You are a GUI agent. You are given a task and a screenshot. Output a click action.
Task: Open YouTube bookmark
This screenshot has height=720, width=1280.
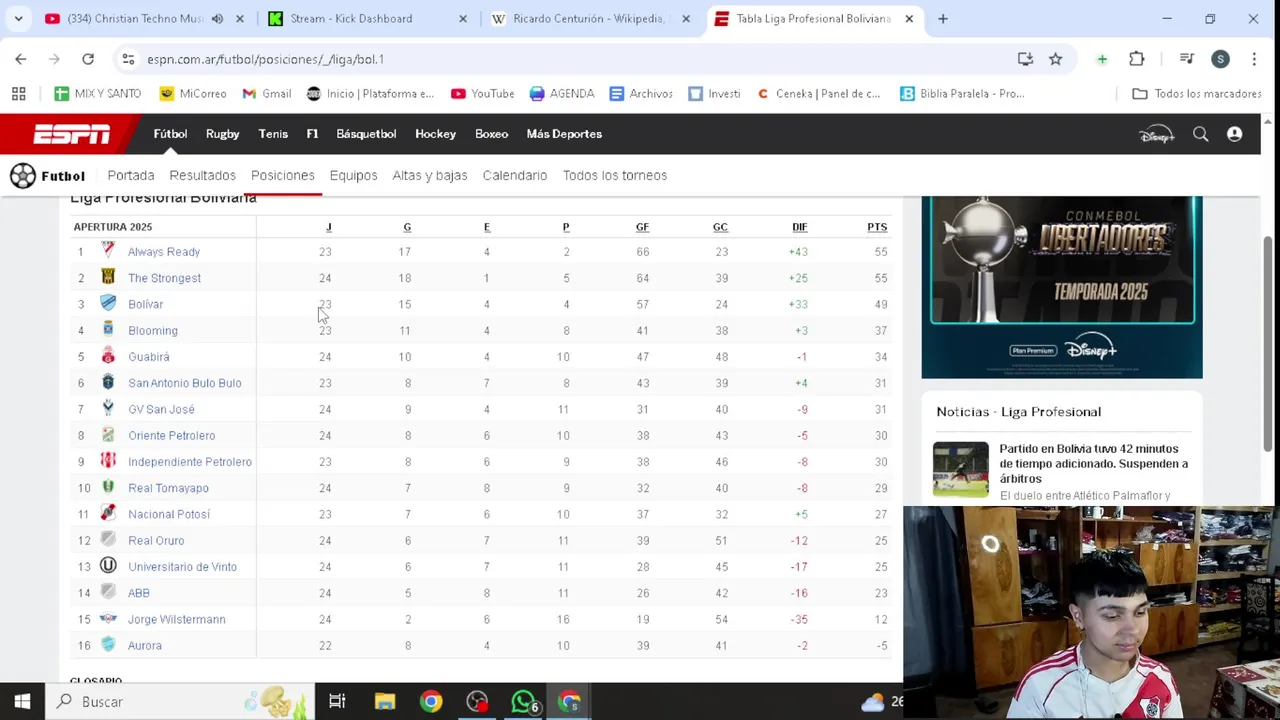tap(482, 94)
